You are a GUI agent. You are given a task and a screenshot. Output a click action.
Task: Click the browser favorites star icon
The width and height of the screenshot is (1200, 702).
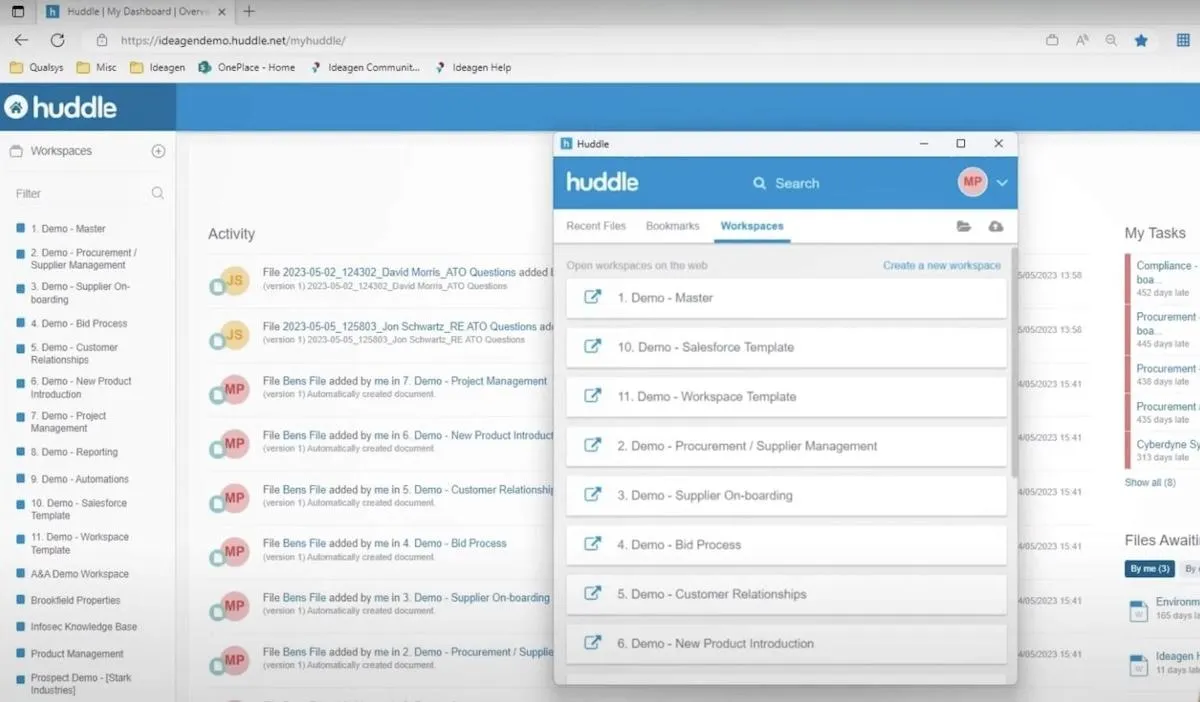[x=1141, y=40]
